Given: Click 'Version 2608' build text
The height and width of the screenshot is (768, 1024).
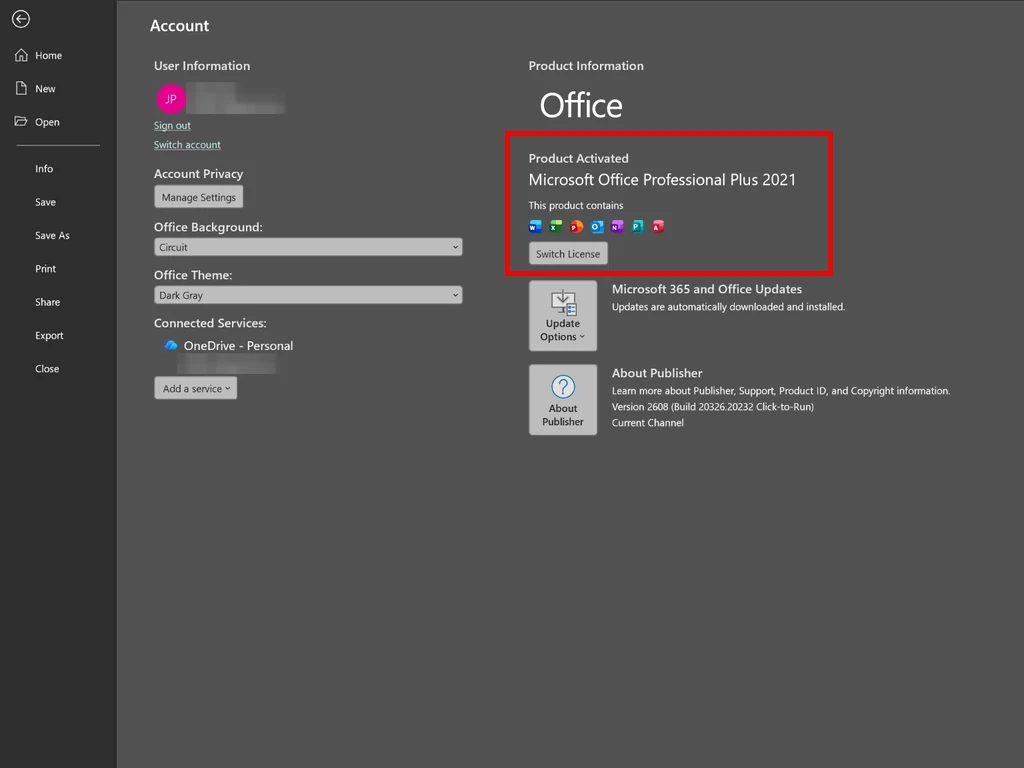Looking at the screenshot, I should 712,406.
